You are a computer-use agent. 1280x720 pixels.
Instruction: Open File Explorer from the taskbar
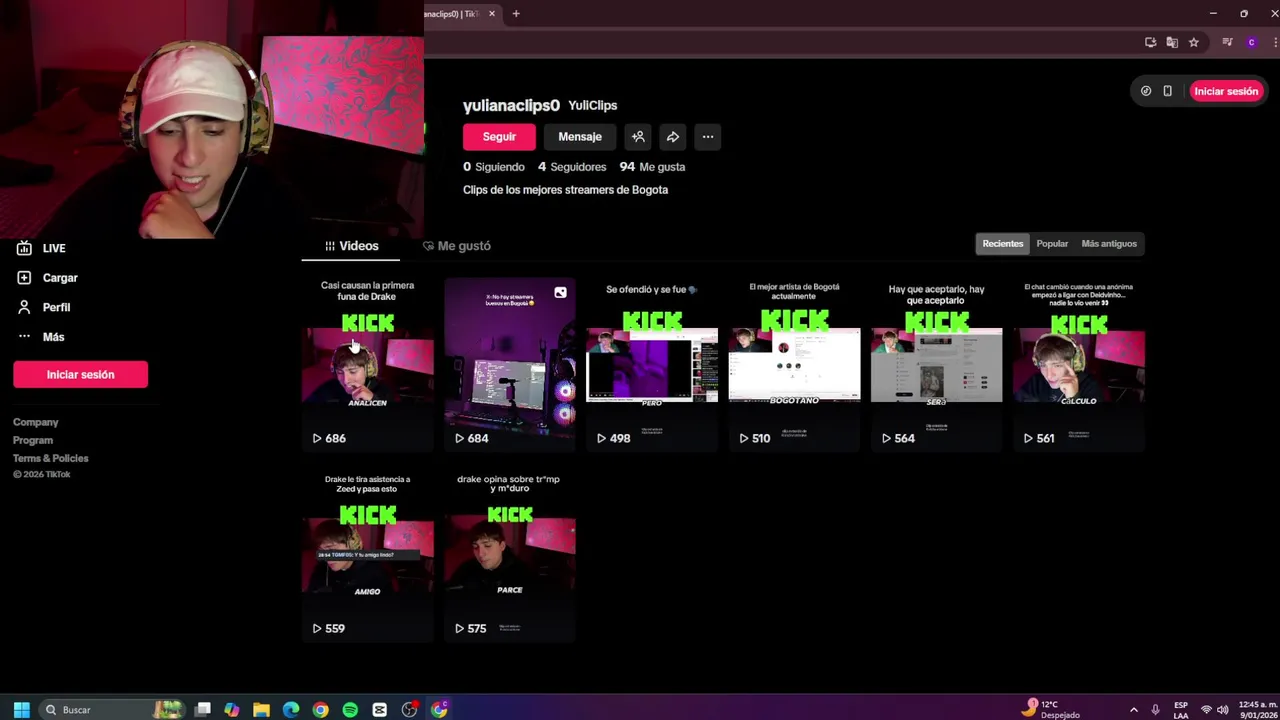pyautogui.click(x=261, y=709)
